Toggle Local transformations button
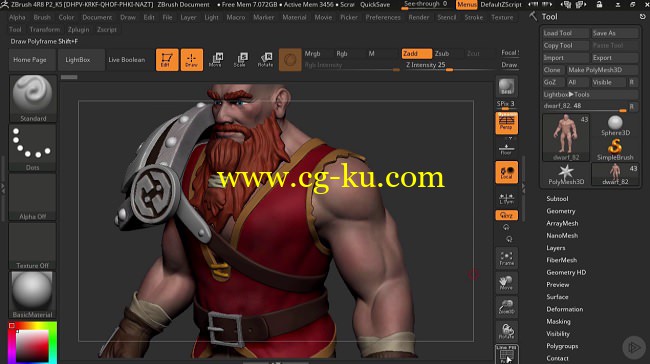Viewport: 650px width, 364px height. (506, 172)
